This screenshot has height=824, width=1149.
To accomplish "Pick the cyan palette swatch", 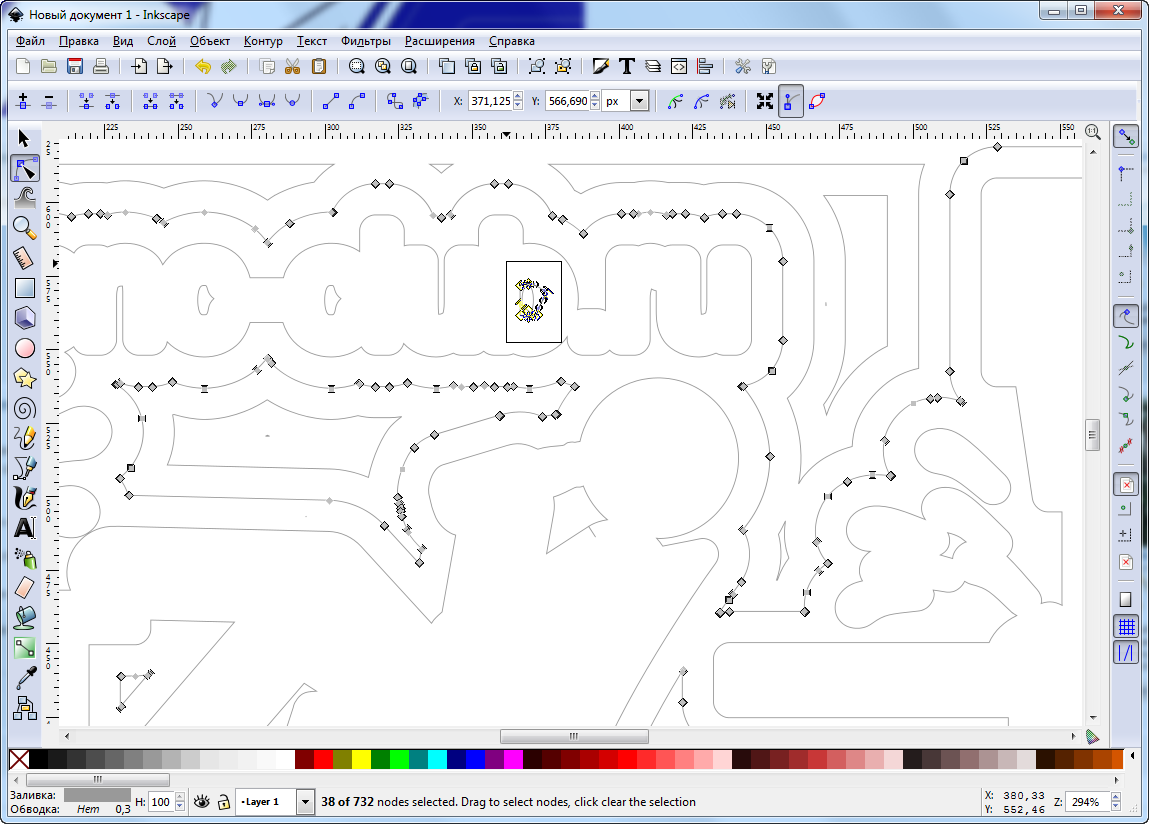I will [x=437, y=759].
